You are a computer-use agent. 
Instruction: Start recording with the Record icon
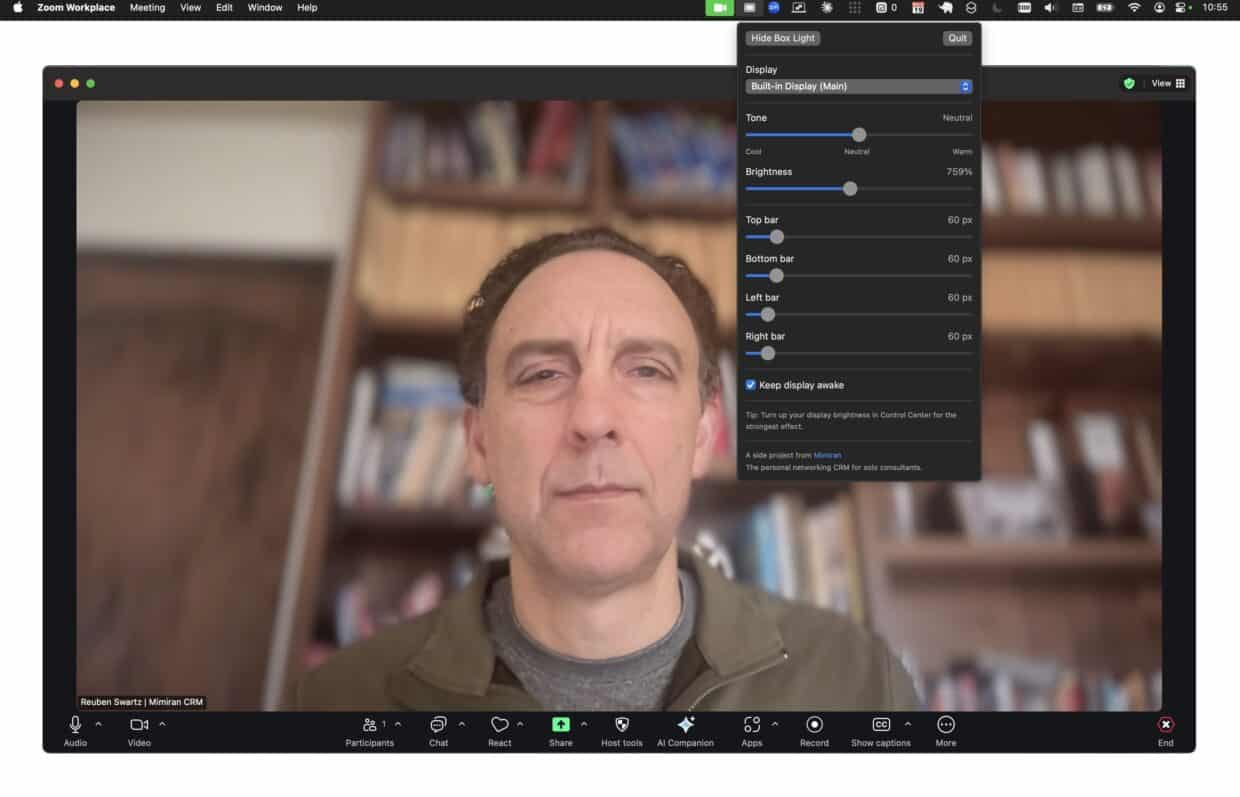click(814, 725)
